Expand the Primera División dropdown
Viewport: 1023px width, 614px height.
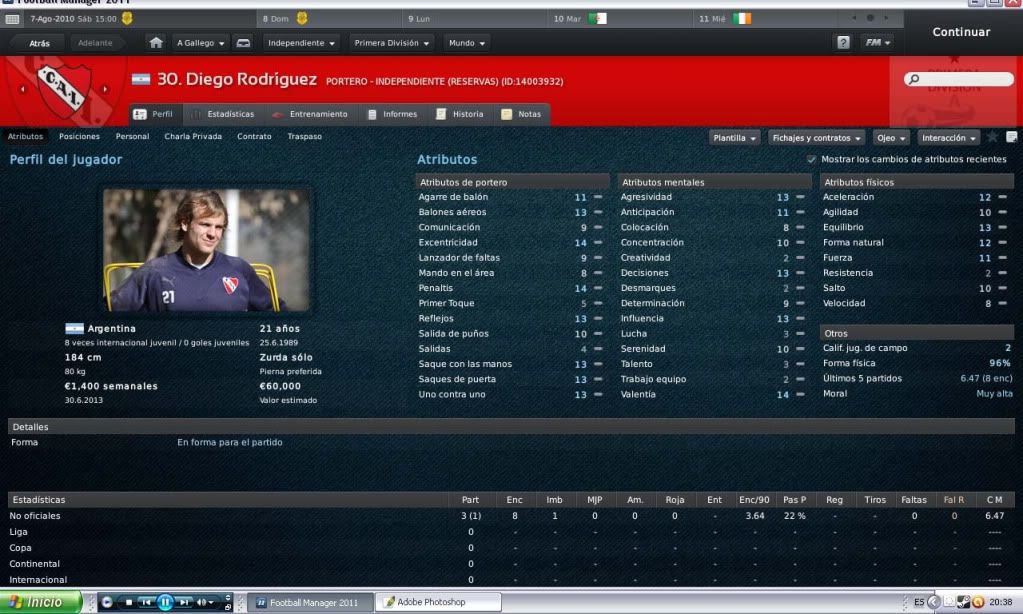tap(391, 43)
